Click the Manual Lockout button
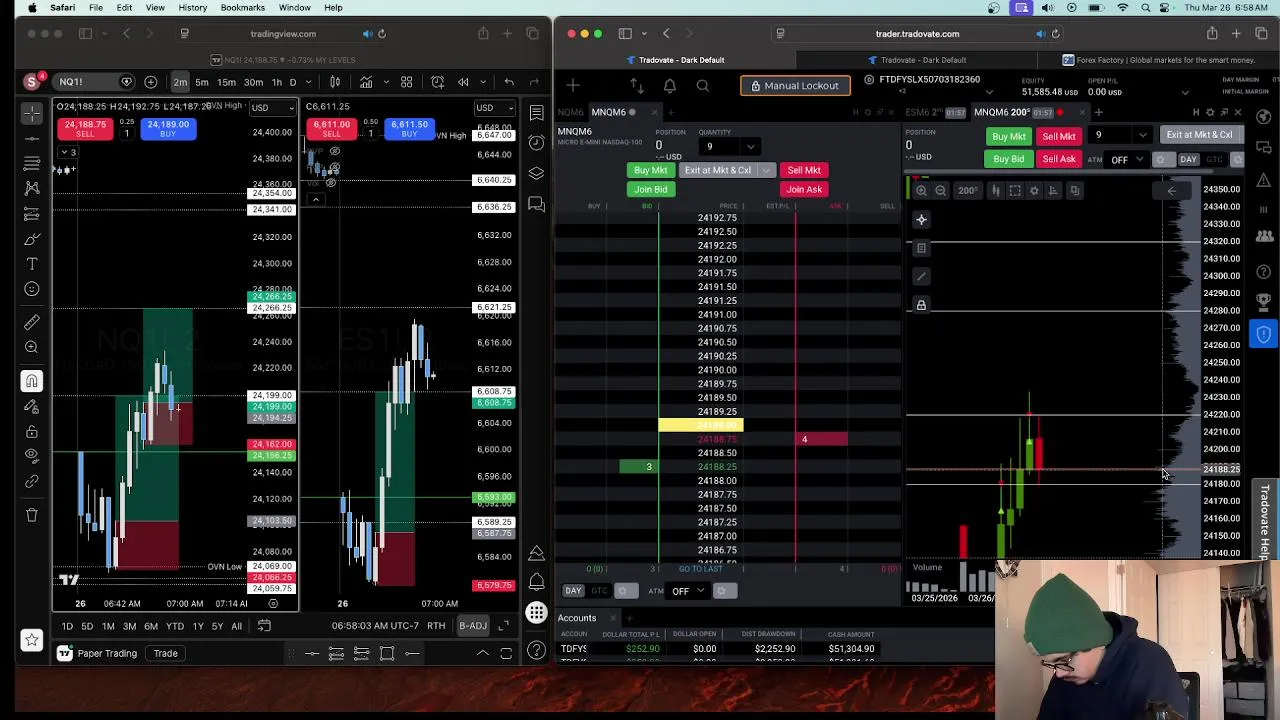The height and width of the screenshot is (720, 1280). coord(795,86)
